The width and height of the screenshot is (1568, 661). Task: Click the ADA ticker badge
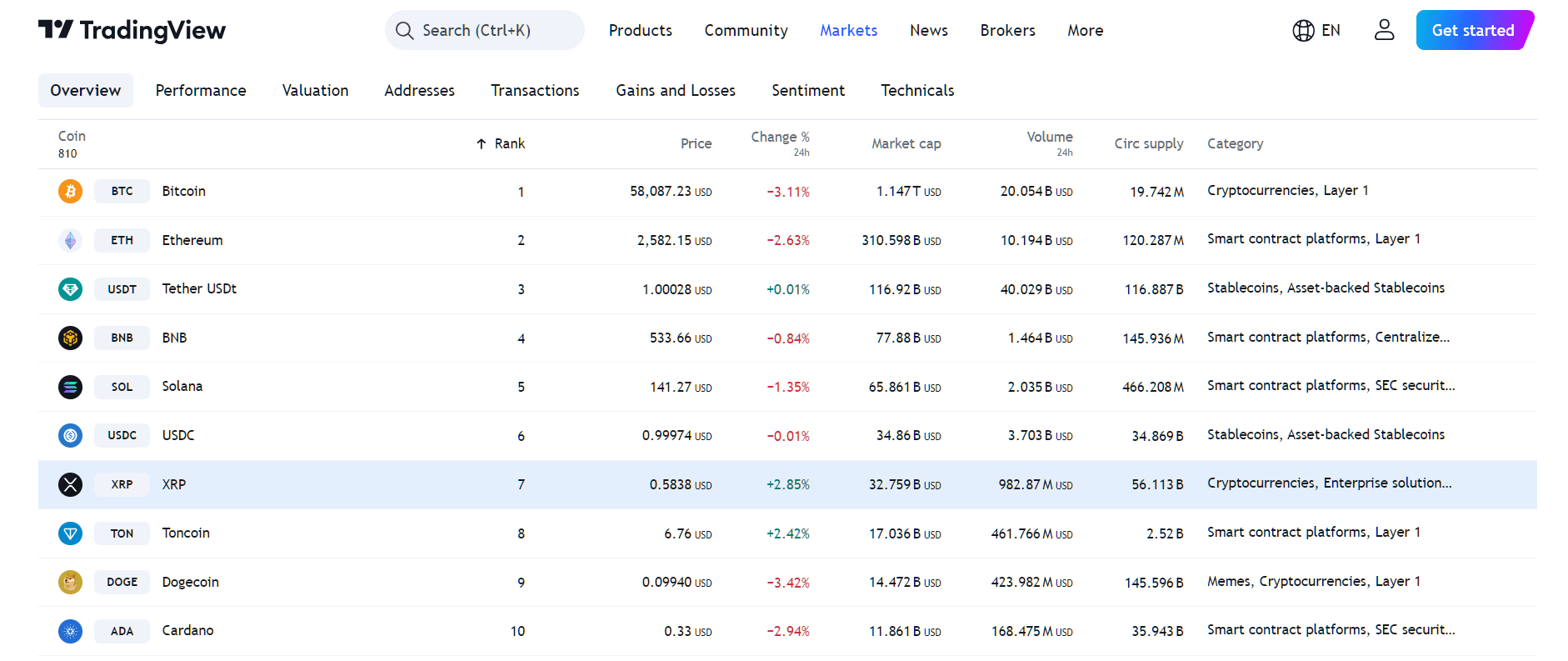(122, 631)
